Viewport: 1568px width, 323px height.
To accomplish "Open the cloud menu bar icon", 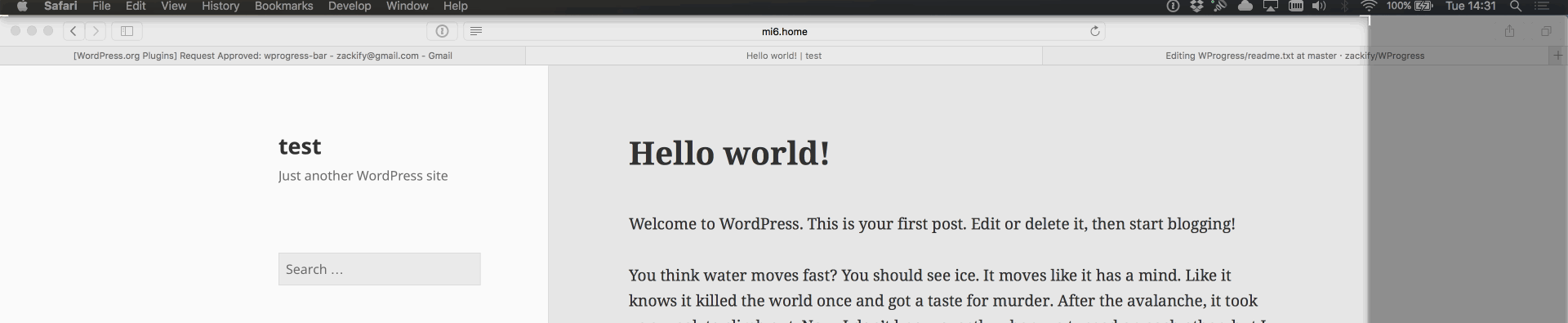I will [x=1245, y=6].
